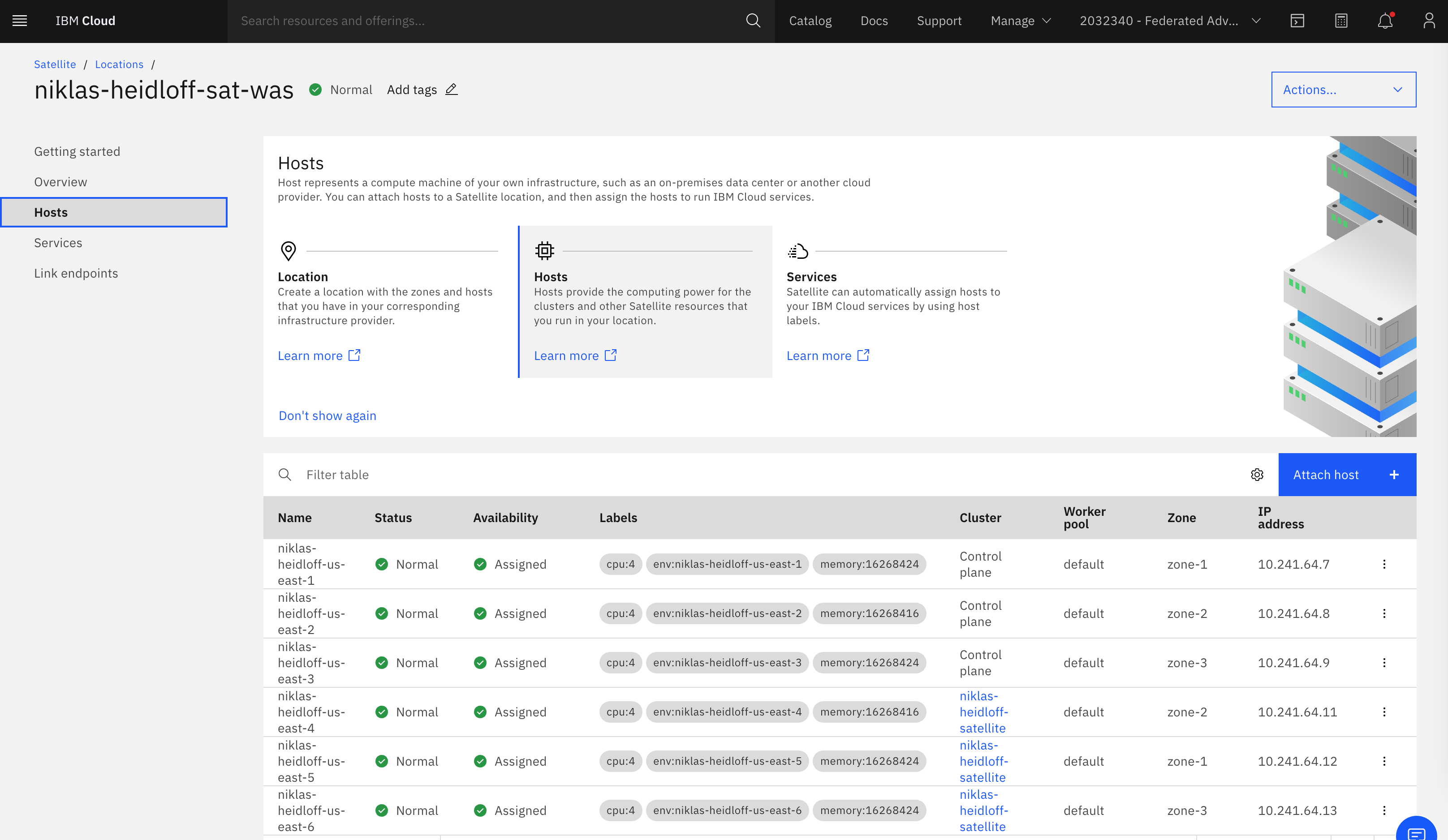Image resolution: width=1448 pixels, height=840 pixels.
Task: Select Hosts in sidebar
Action: [114, 212]
